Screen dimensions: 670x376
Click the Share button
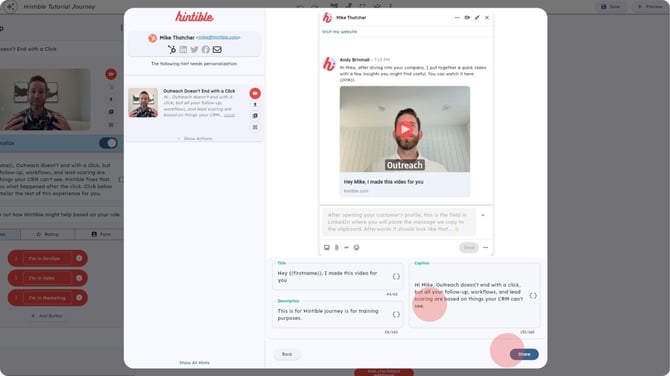coord(524,354)
